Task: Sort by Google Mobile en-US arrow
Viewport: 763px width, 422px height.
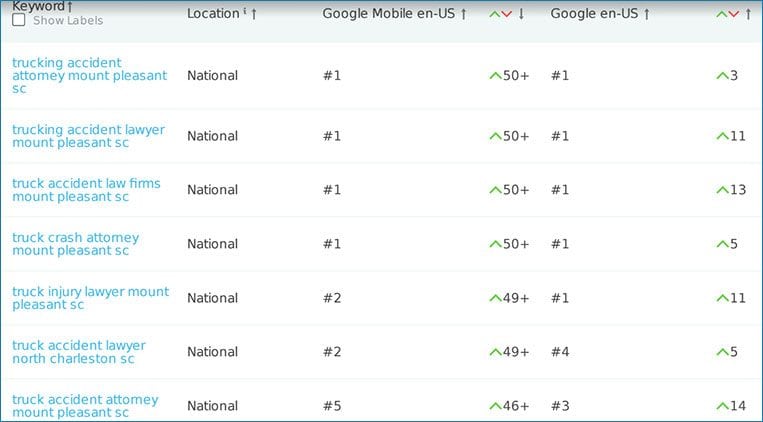Action: click(x=463, y=14)
